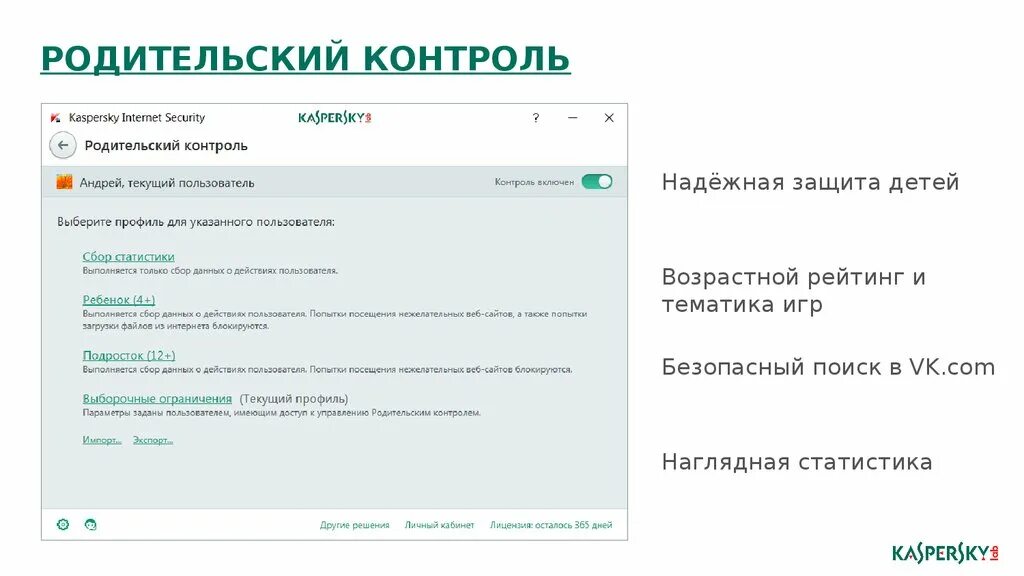Viewport: 1024px width, 576px height.
Task: Open Выборочные ограничения profile
Action: [157, 398]
